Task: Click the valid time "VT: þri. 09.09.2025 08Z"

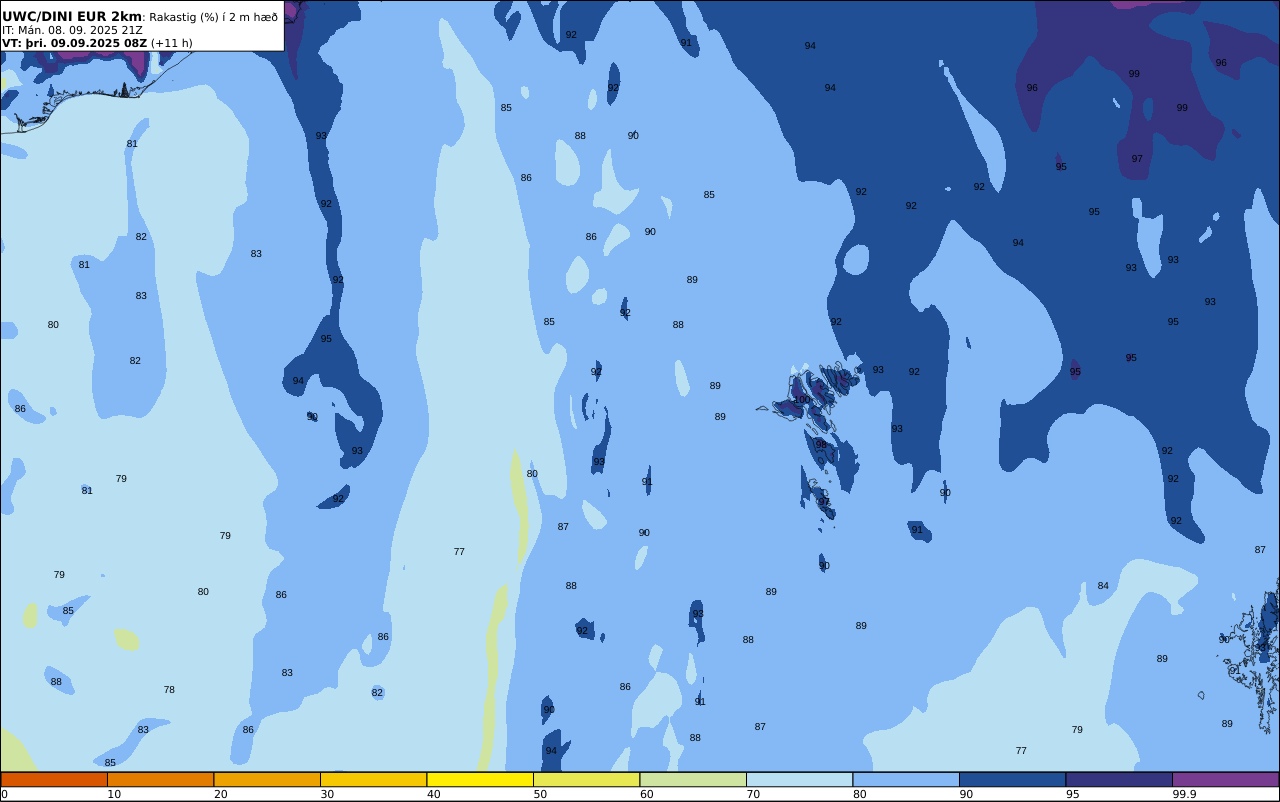Action: (x=75, y=43)
